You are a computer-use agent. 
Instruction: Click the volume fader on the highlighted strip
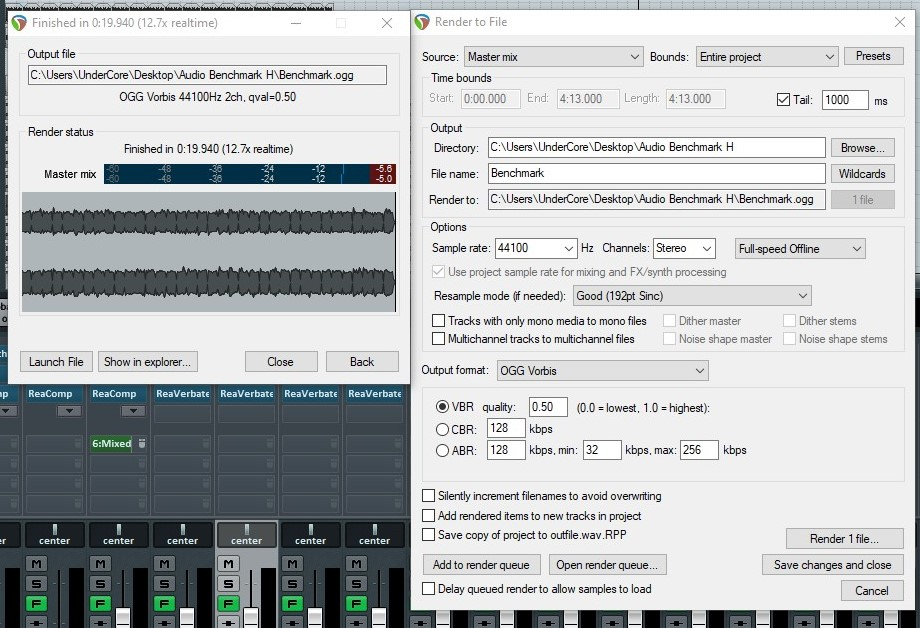pos(251,617)
